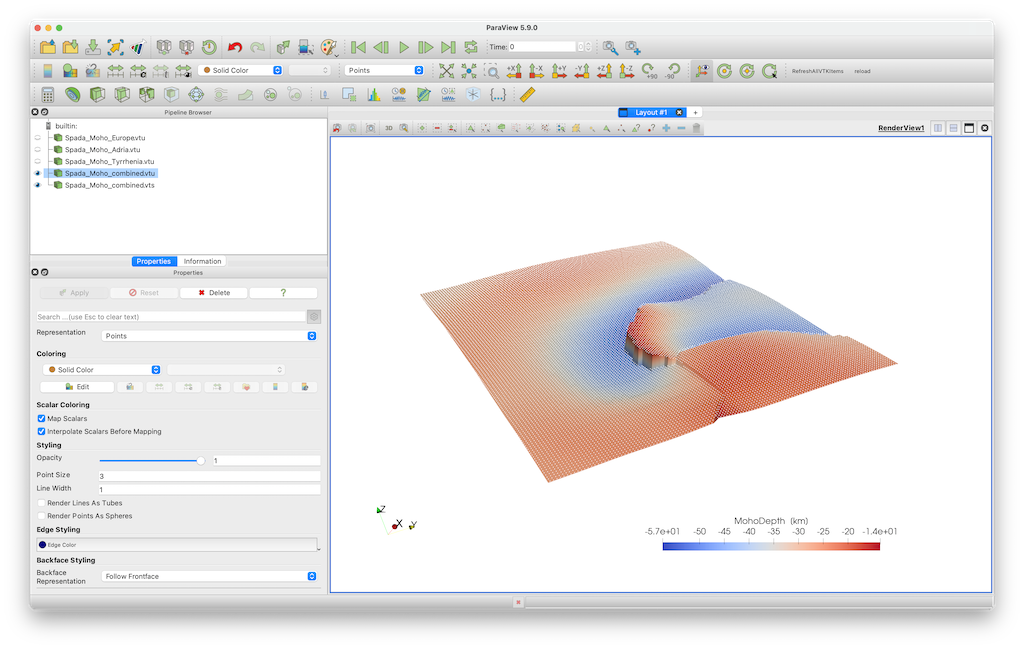The width and height of the screenshot is (1024, 649).
Task: Click the Undo arrow in the toolbar
Action: pyautogui.click(x=235, y=47)
